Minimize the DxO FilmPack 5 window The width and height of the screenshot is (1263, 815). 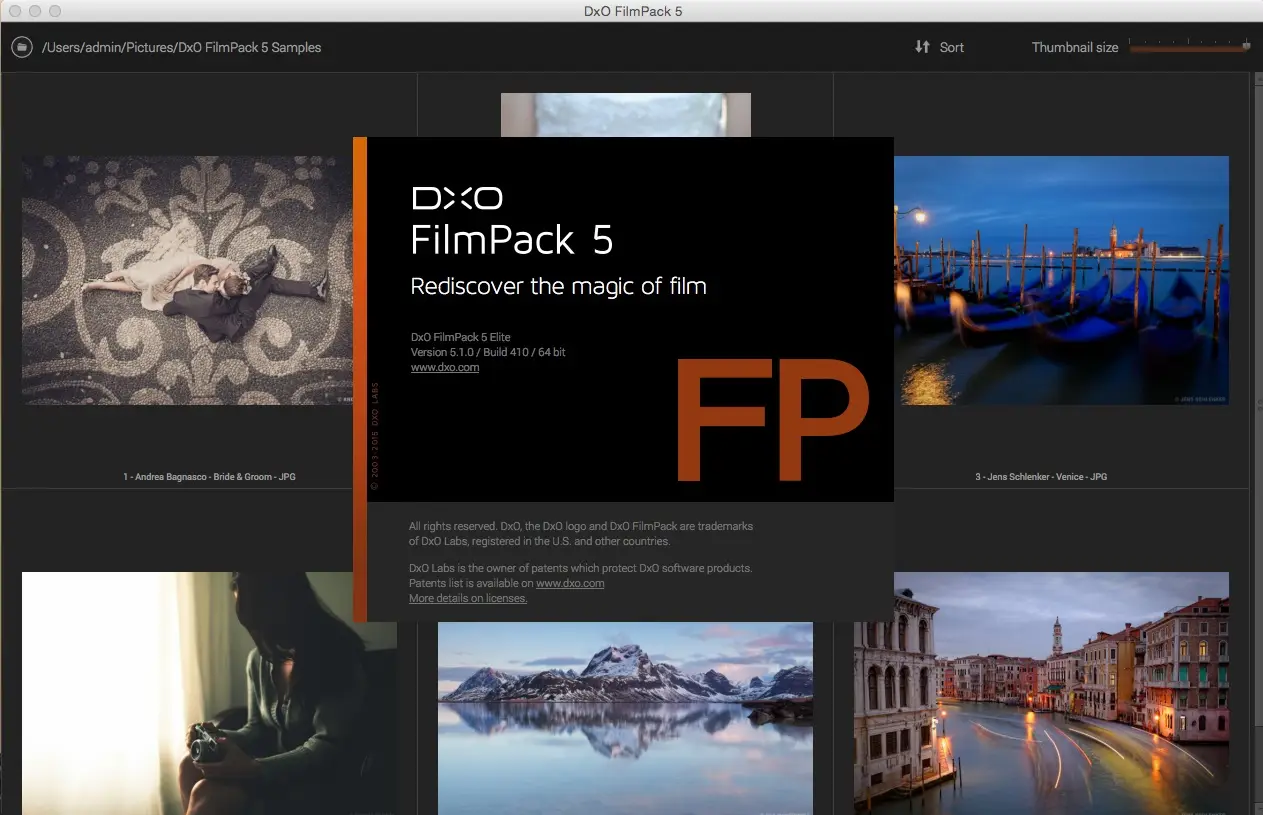tap(35, 11)
